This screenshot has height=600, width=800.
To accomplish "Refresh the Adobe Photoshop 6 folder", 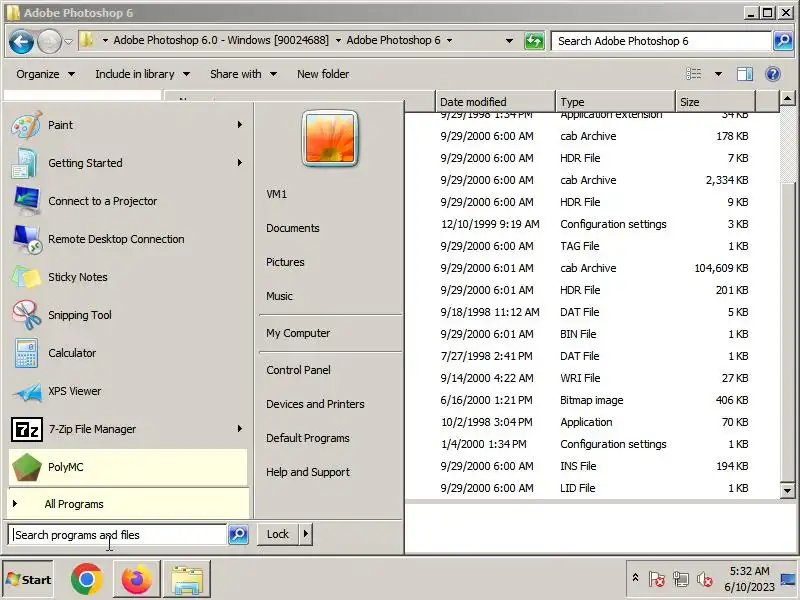I will pos(534,41).
